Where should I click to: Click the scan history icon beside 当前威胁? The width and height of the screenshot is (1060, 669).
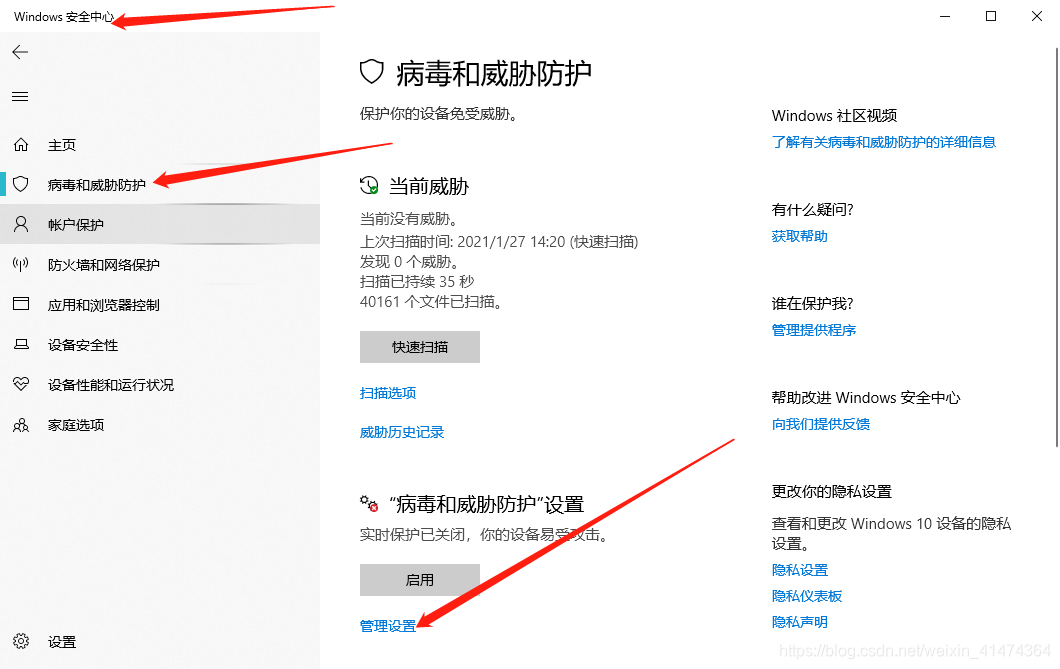click(x=369, y=185)
